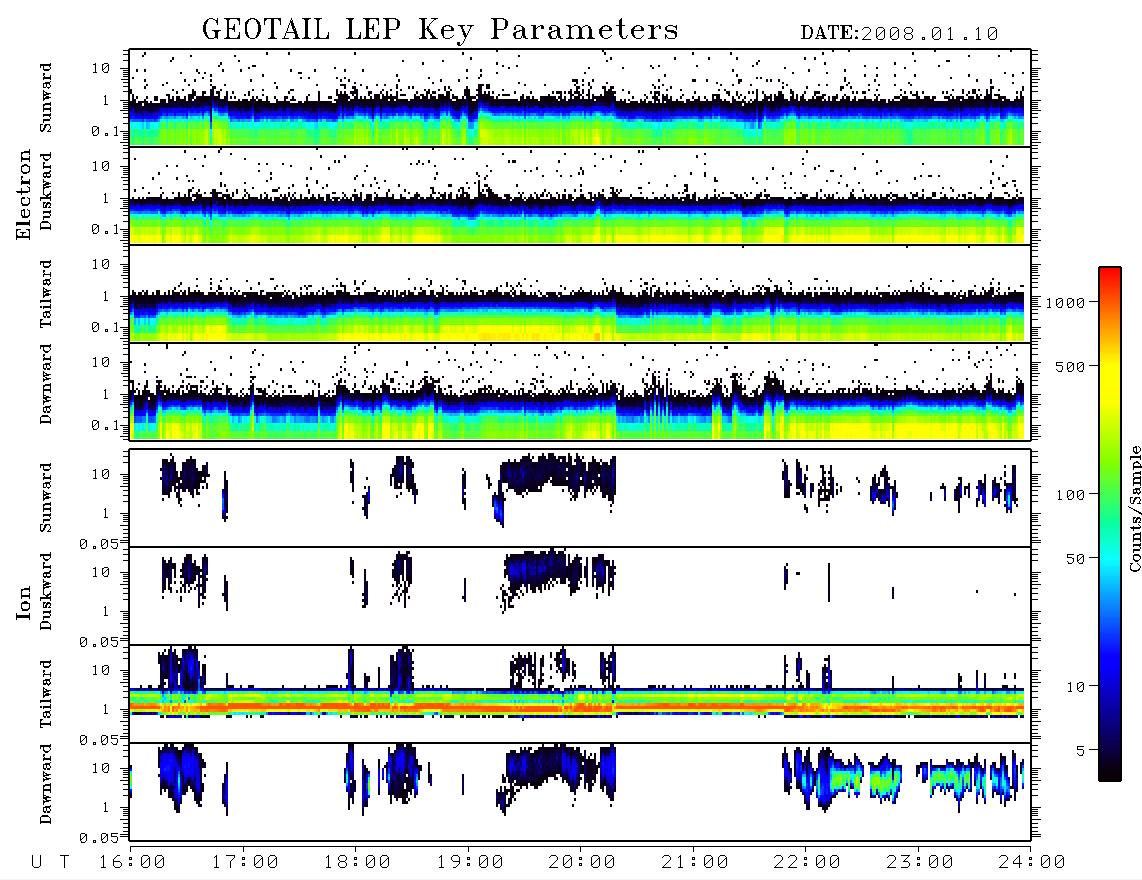This screenshot has width=1142, height=880.
Task: Click the "U T" axis label
Action: (50, 863)
